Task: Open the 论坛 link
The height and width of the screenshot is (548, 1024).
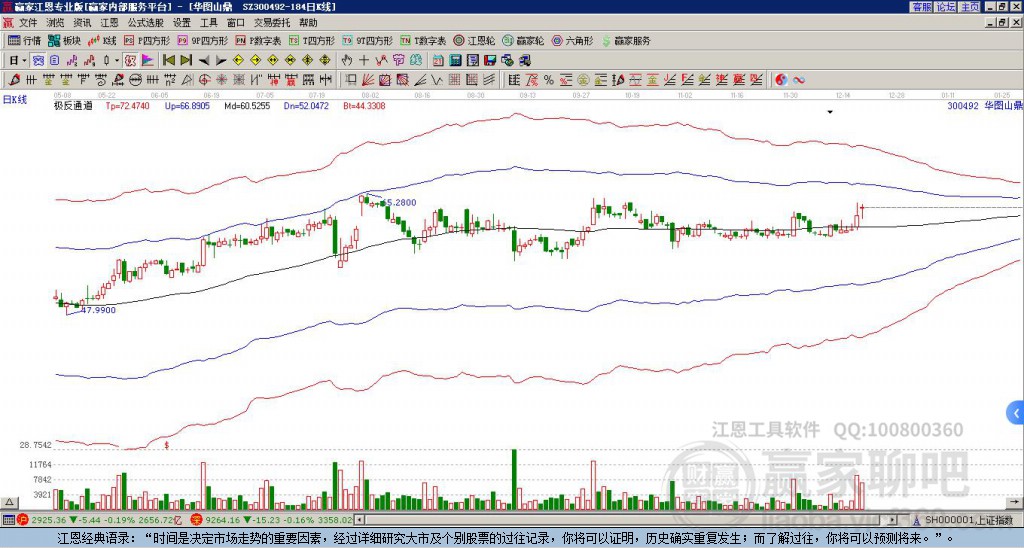Action: [946, 6]
